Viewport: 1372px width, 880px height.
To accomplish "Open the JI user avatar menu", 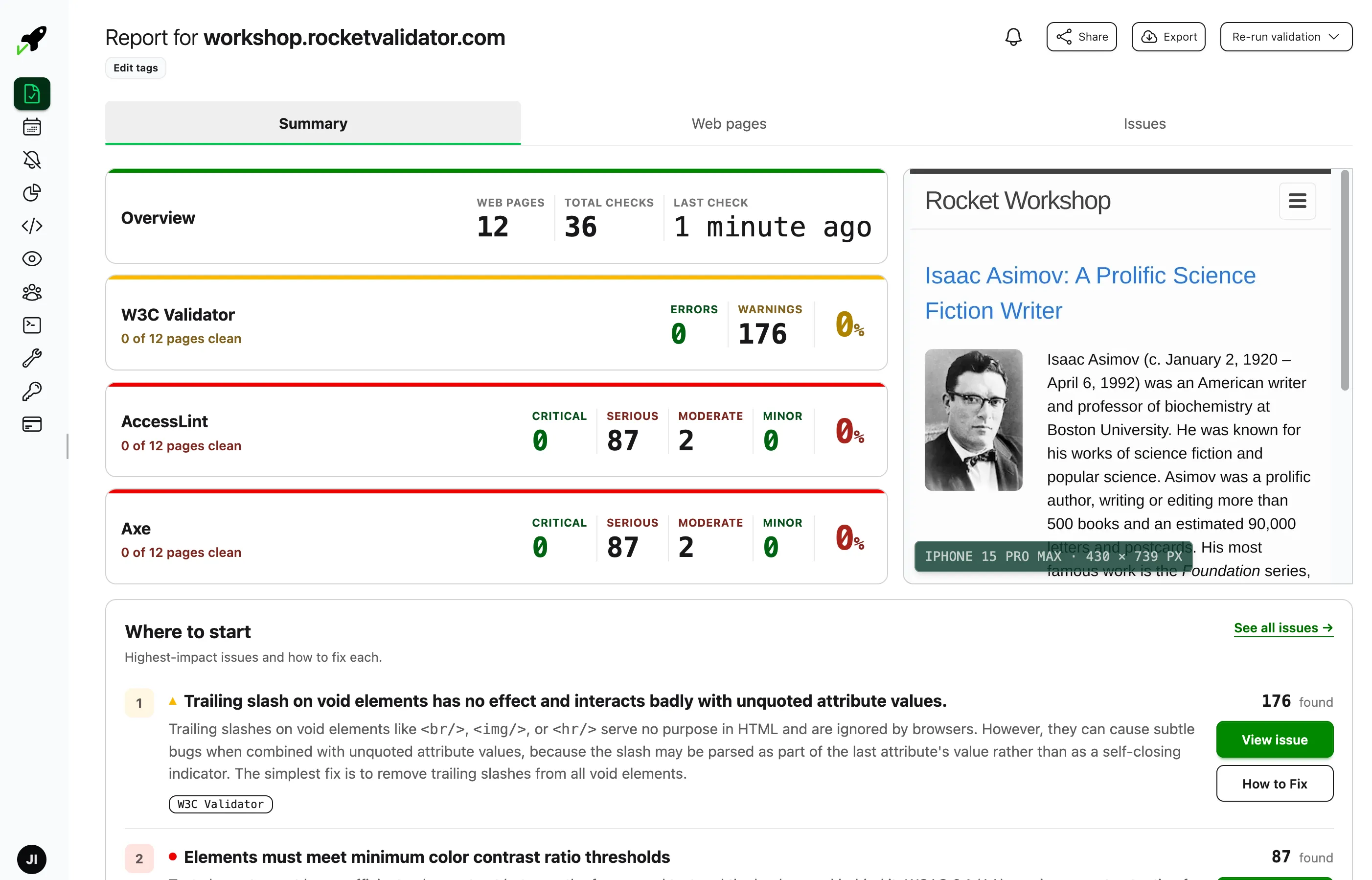I will [32, 859].
